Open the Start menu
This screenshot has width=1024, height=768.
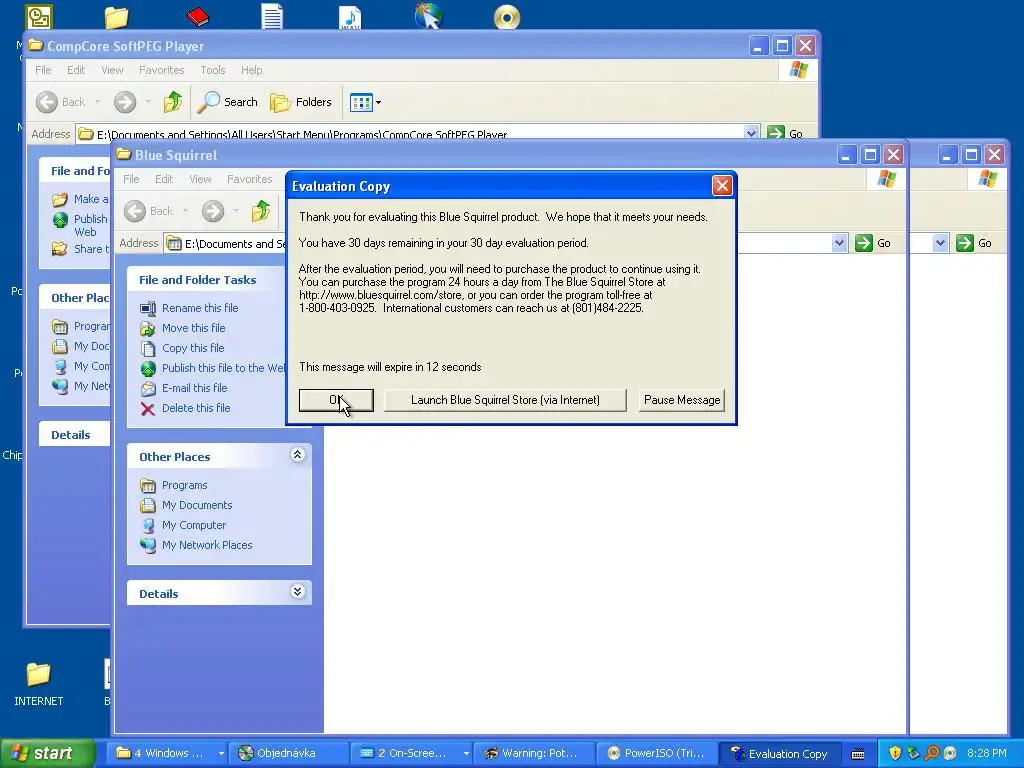coord(47,753)
